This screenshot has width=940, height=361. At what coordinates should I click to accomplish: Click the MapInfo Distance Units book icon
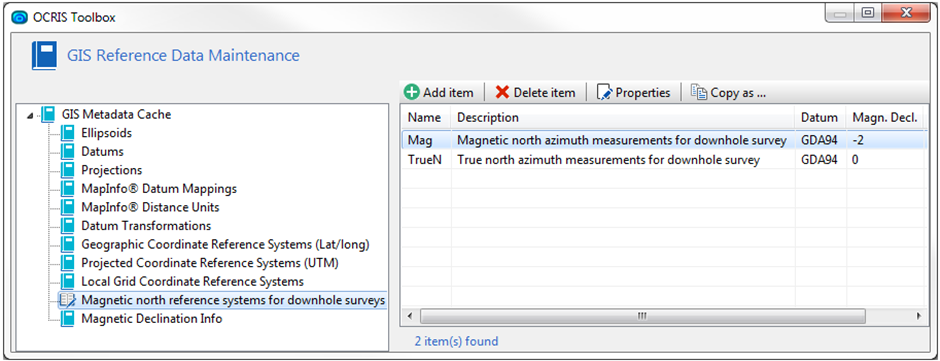68,207
